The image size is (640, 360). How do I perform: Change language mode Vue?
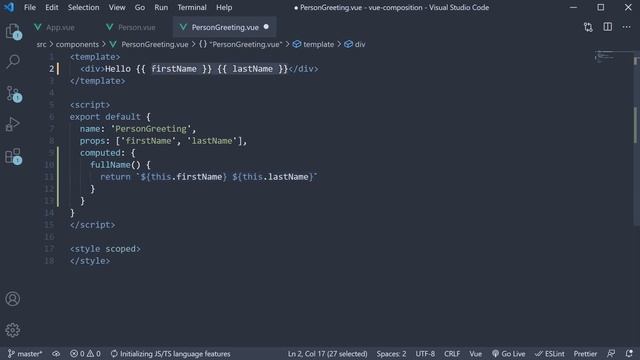point(475,354)
